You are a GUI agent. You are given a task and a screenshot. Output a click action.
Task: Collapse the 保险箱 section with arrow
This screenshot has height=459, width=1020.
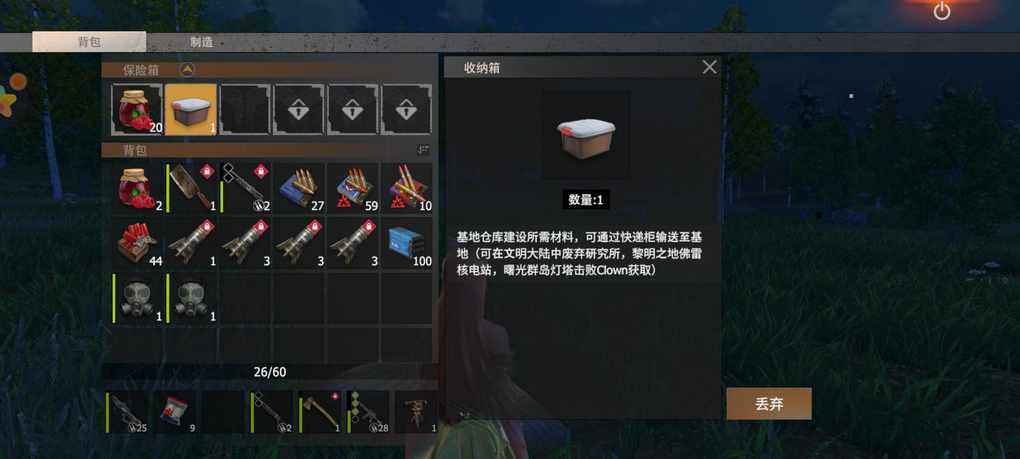click(187, 70)
